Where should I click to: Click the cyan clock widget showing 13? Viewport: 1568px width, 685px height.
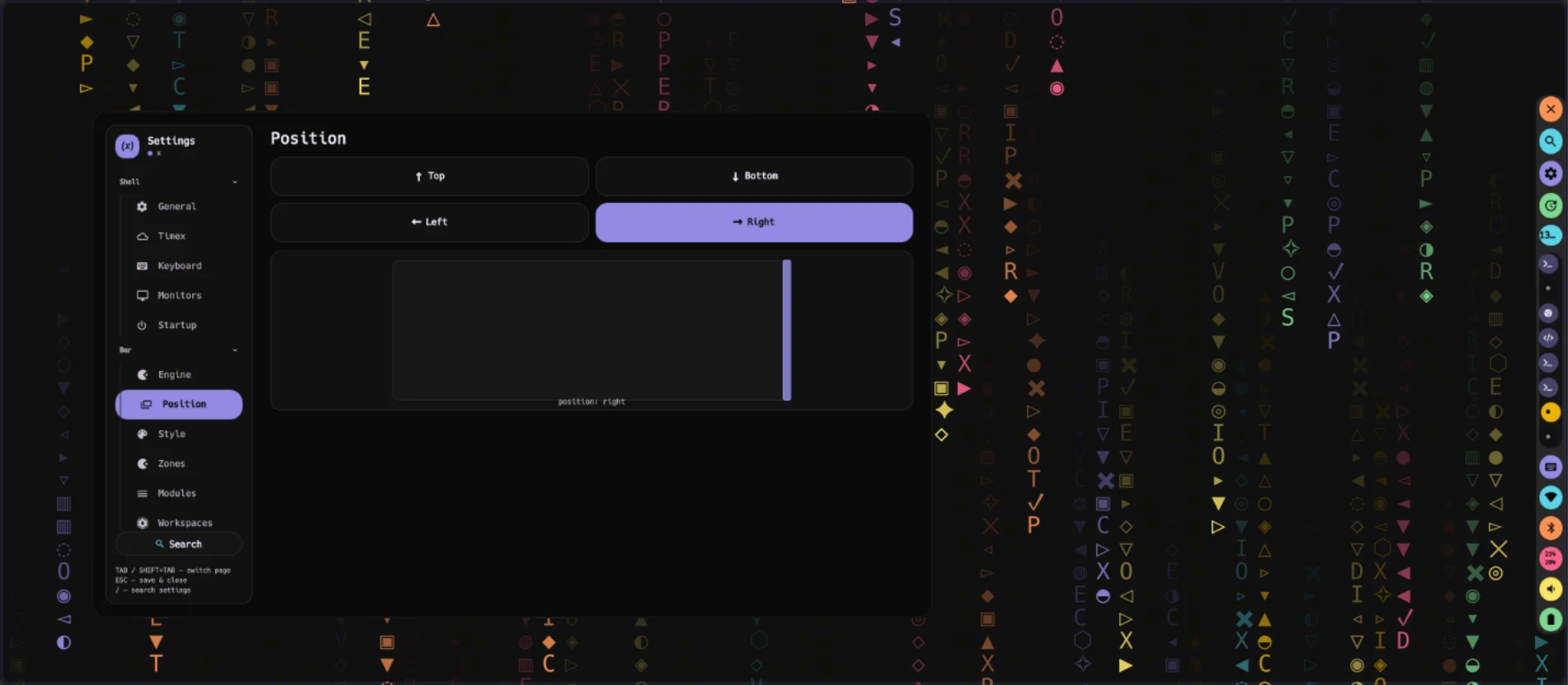[1550, 235]
